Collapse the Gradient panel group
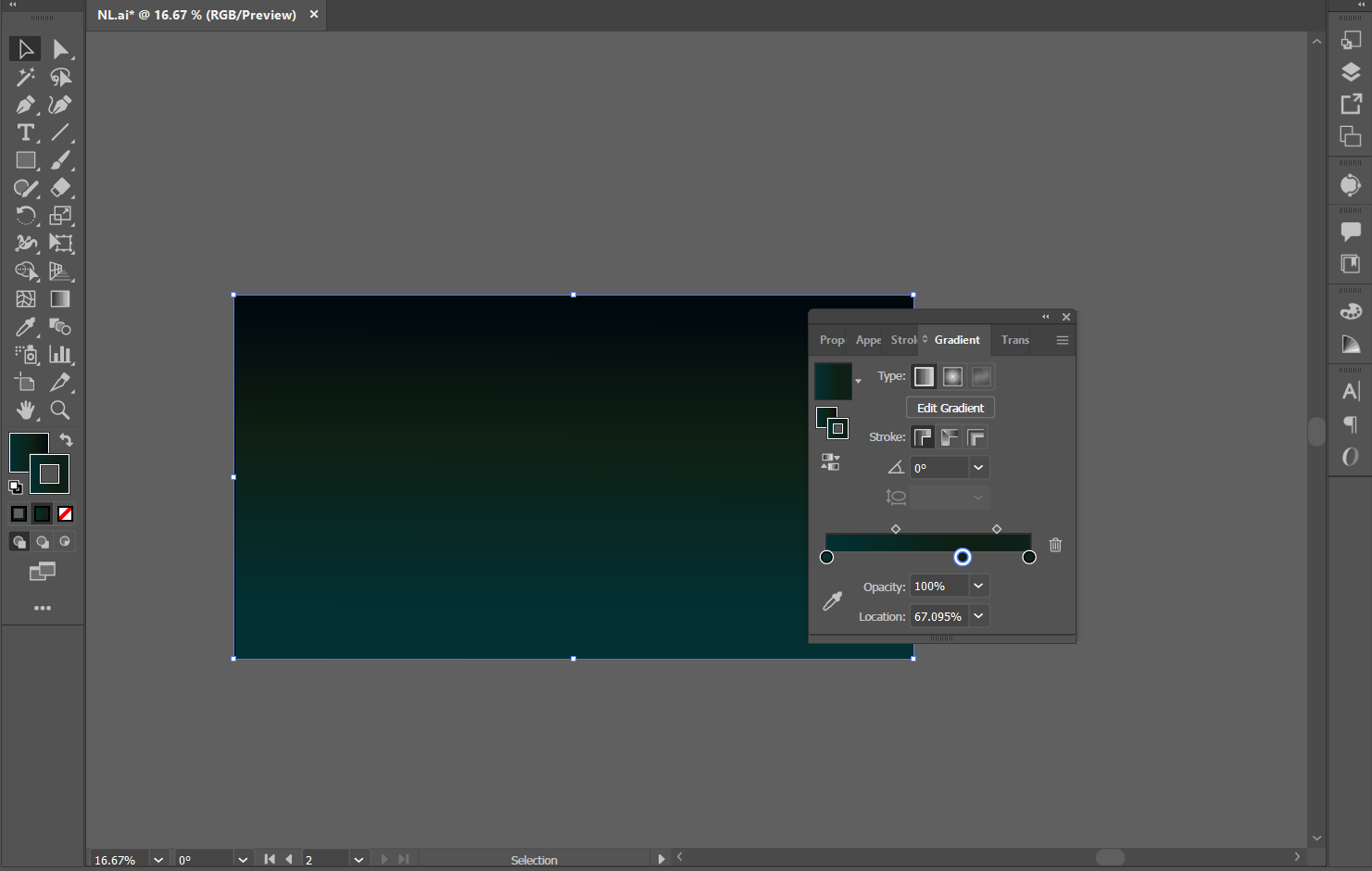 pyautogui.click(x=1046, y=317)
